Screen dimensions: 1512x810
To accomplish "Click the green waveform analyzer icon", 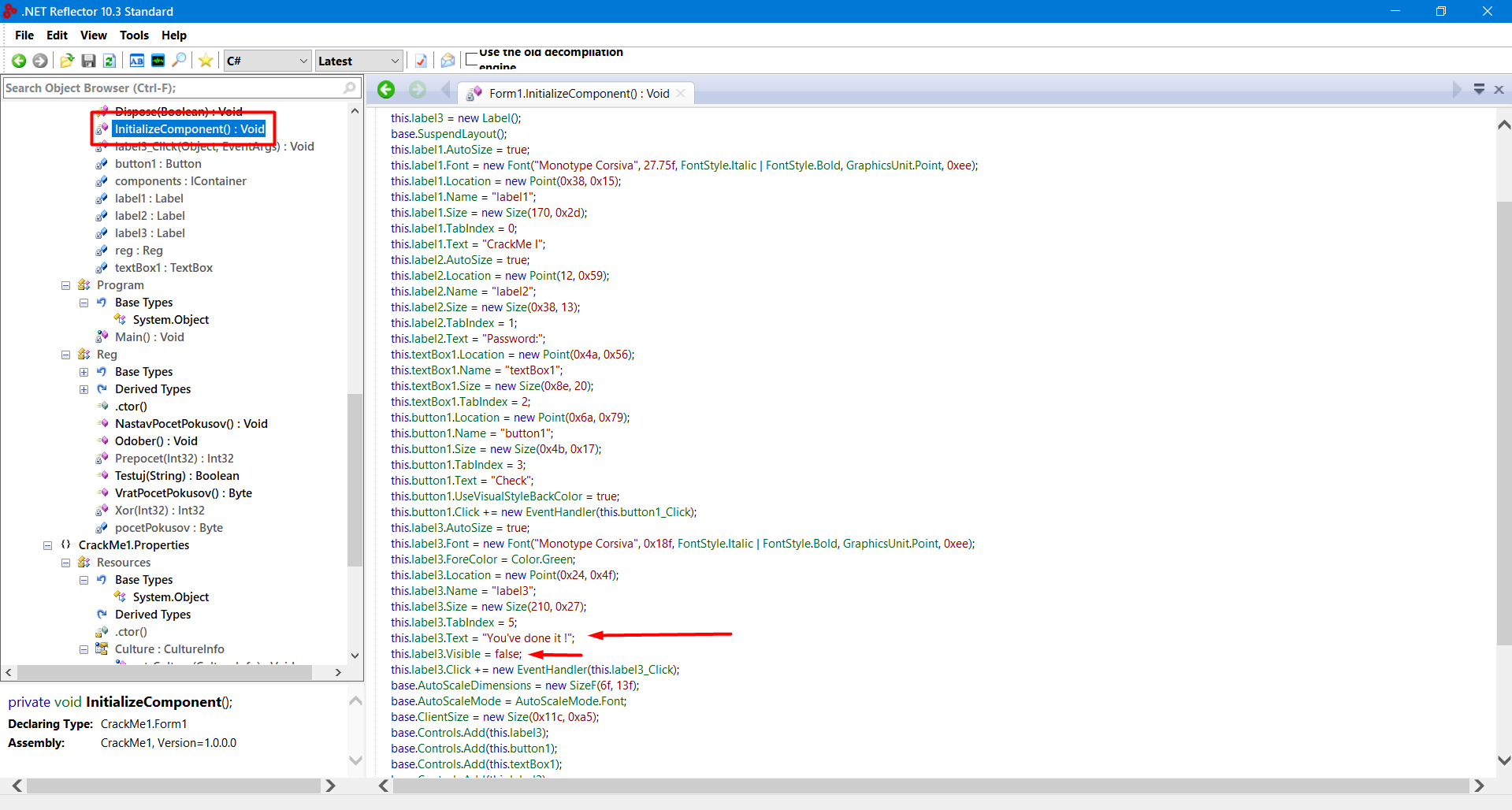I will pyautogui.click(x=158, y=61).
